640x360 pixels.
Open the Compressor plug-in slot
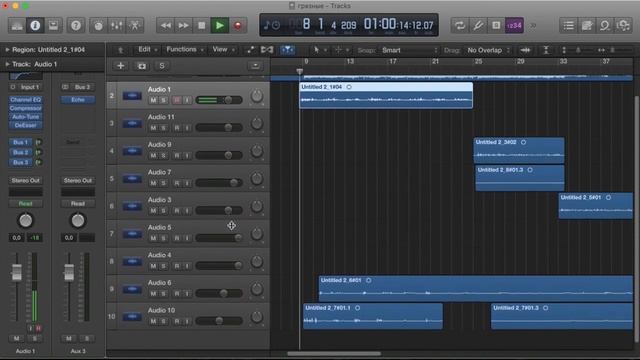[25, 108]
